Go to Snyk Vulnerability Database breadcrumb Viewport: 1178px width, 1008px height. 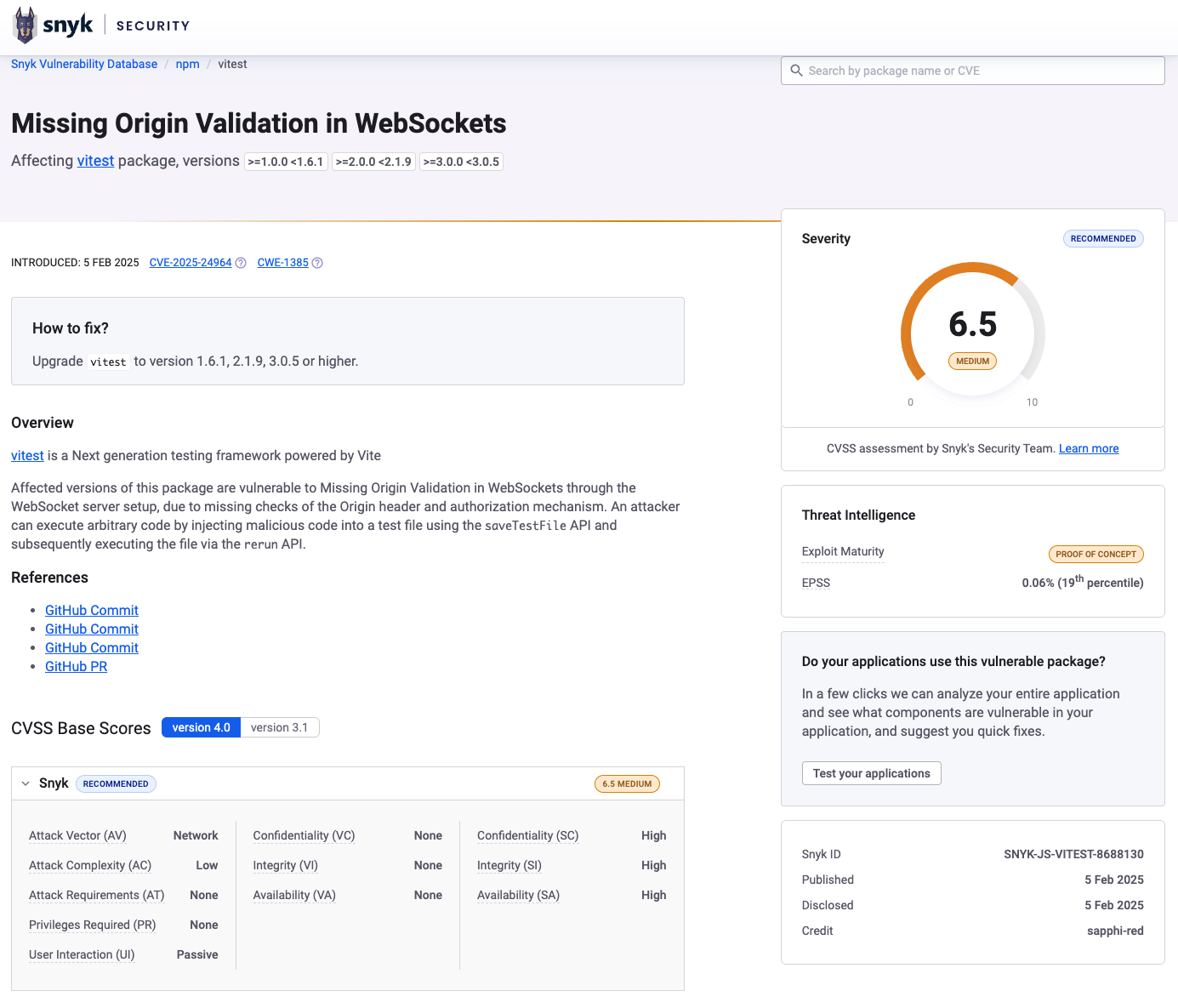coord(84,65)
